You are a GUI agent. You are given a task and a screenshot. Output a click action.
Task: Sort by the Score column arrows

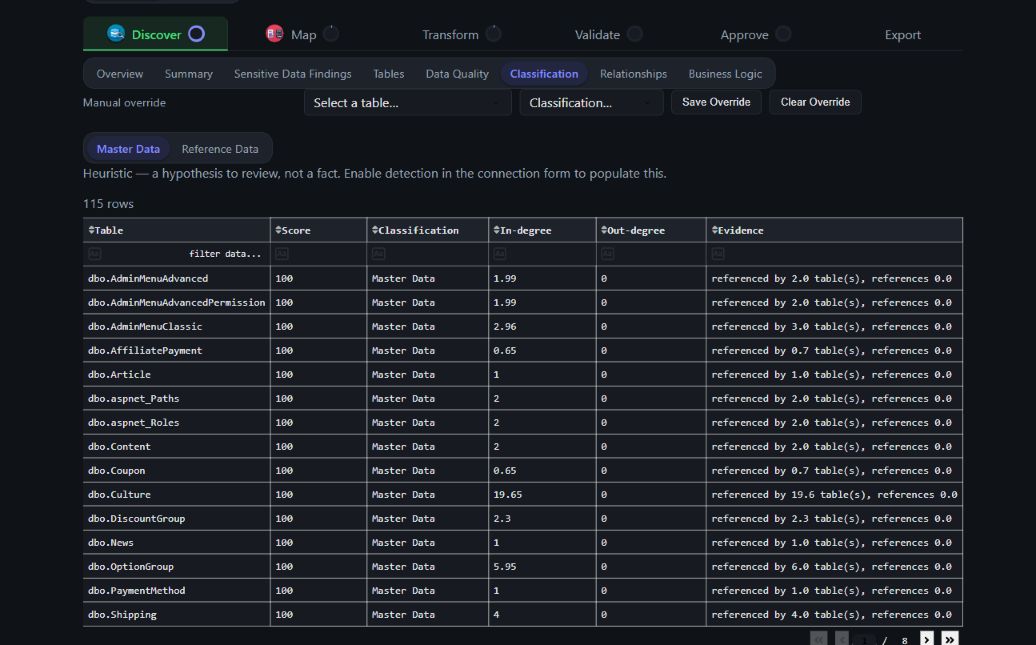(278, 230)
